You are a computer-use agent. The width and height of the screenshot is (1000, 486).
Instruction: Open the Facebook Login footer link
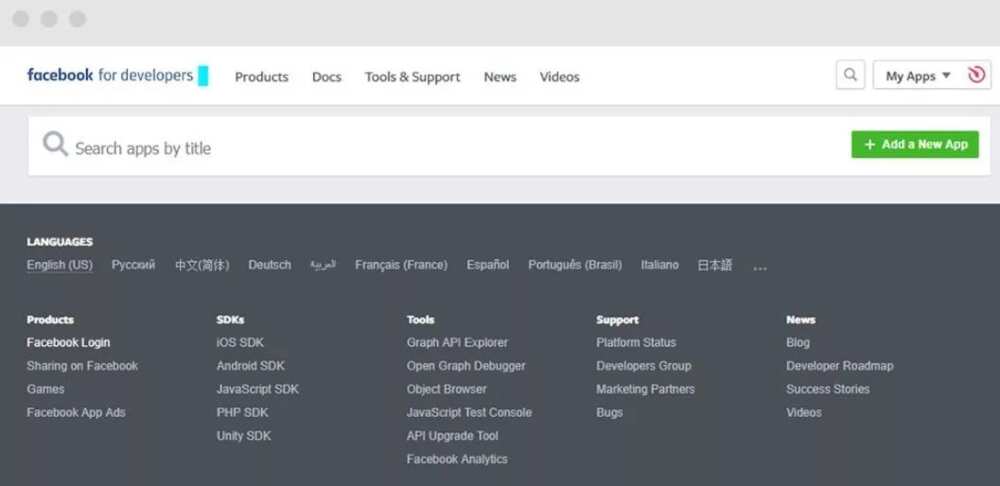click(68, 342)
